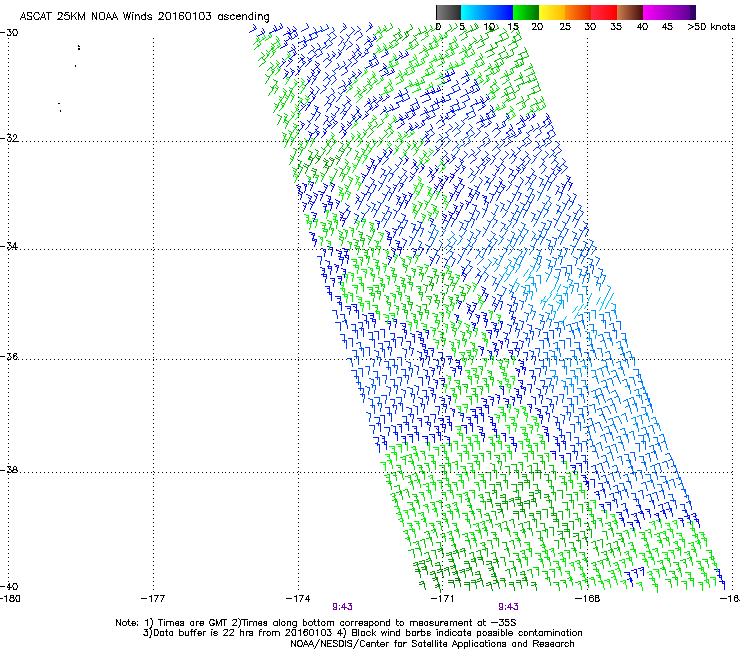
Task: Click the '-180' longitude axis label
Action: click(10, 599)
